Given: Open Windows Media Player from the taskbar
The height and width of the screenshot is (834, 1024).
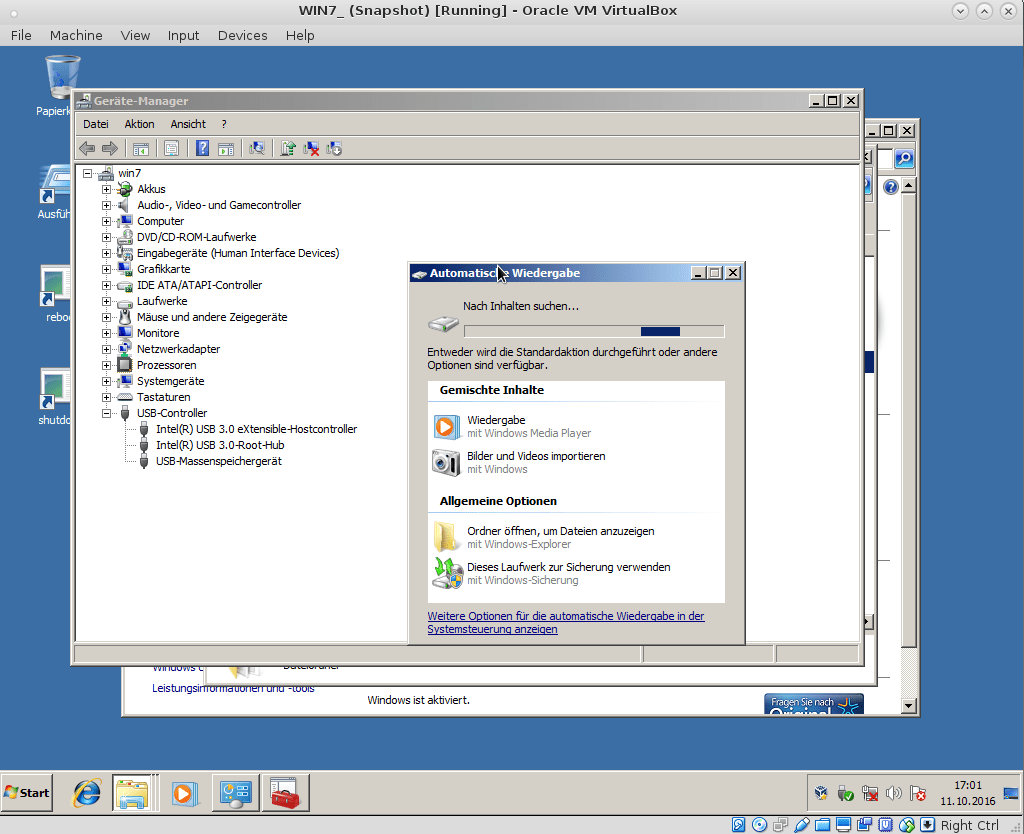Looking at the screenshot, I should click(183, 793).
